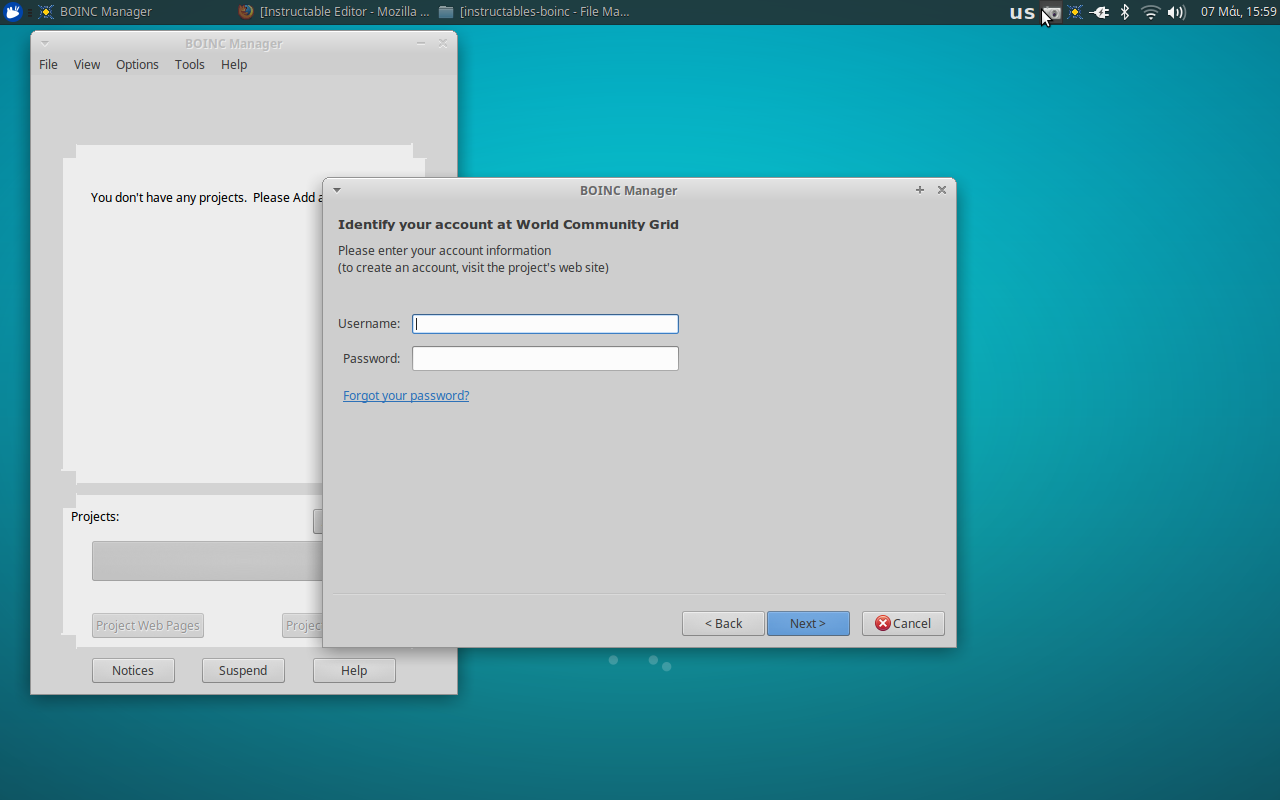1280x800 pixels.
Task: Open the power manager plug icon
Action: (x=1100, y=12)
